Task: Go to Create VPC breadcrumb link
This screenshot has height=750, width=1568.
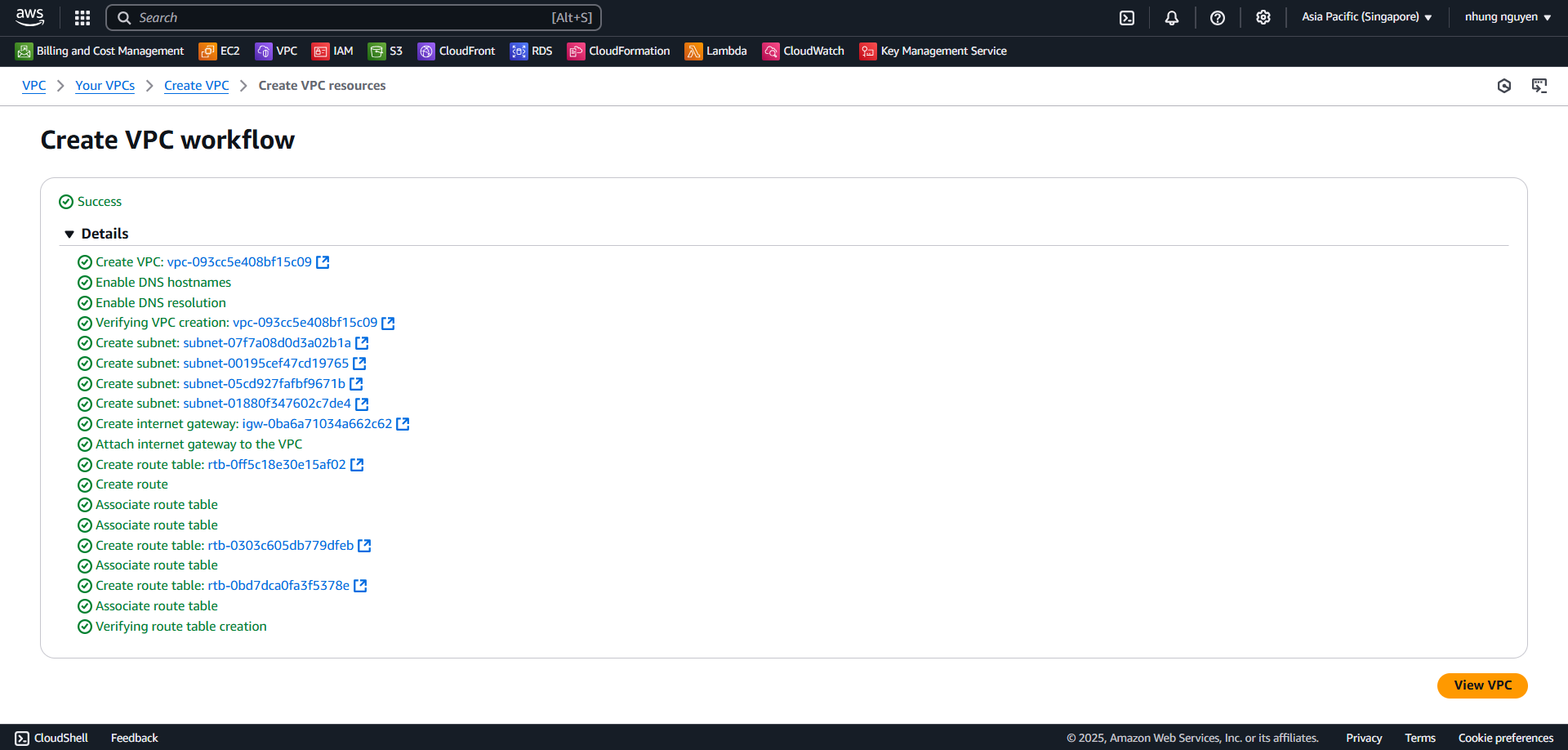Action: pos(197,86)
